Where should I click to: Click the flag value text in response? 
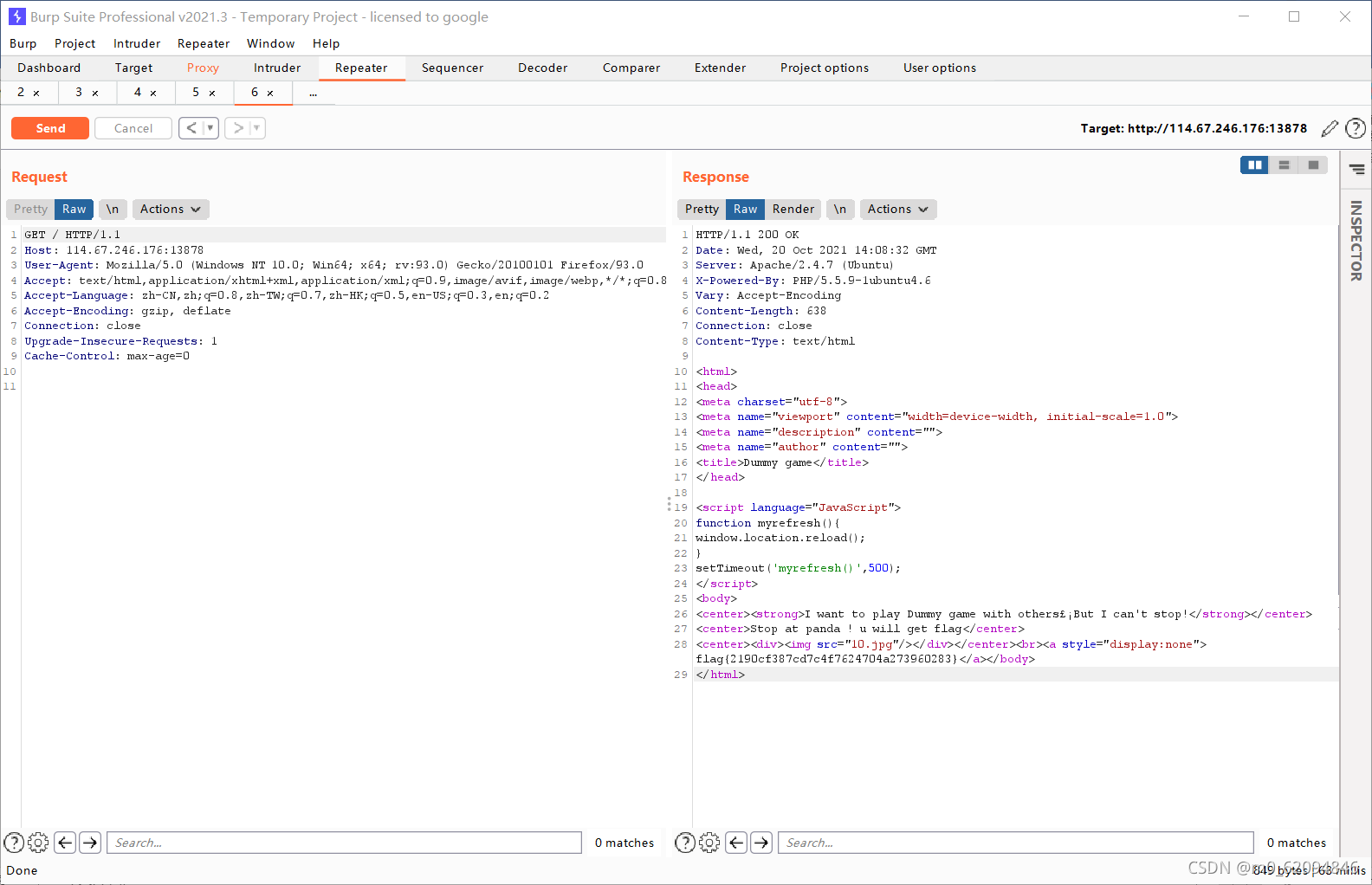click(x=827, y=659)
